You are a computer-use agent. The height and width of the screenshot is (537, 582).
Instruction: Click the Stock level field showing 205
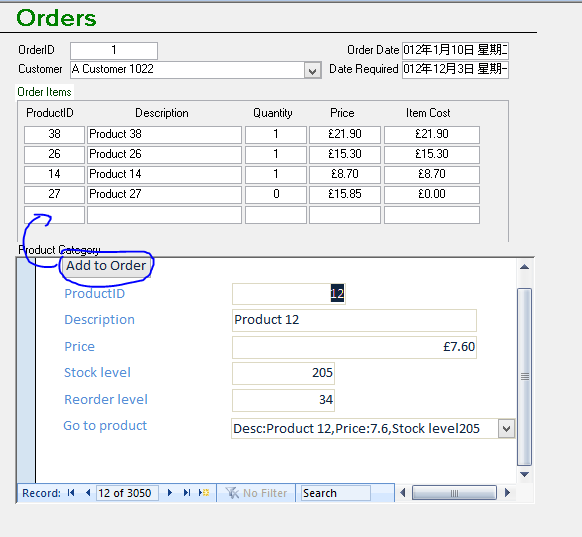click(x=283, y=373)
